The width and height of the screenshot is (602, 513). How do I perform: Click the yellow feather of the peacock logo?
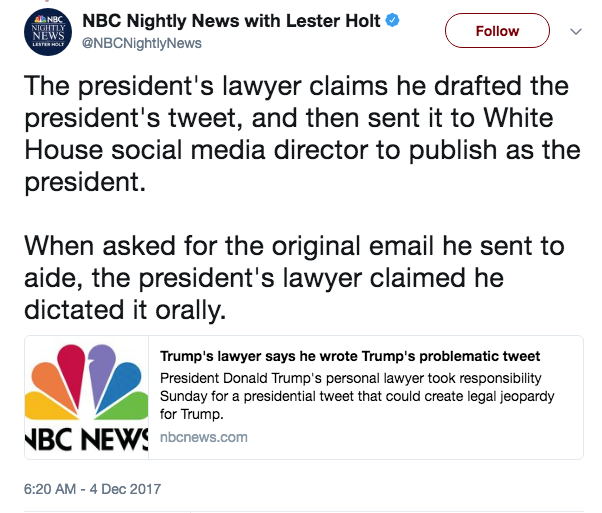click(x=46, y=407)
